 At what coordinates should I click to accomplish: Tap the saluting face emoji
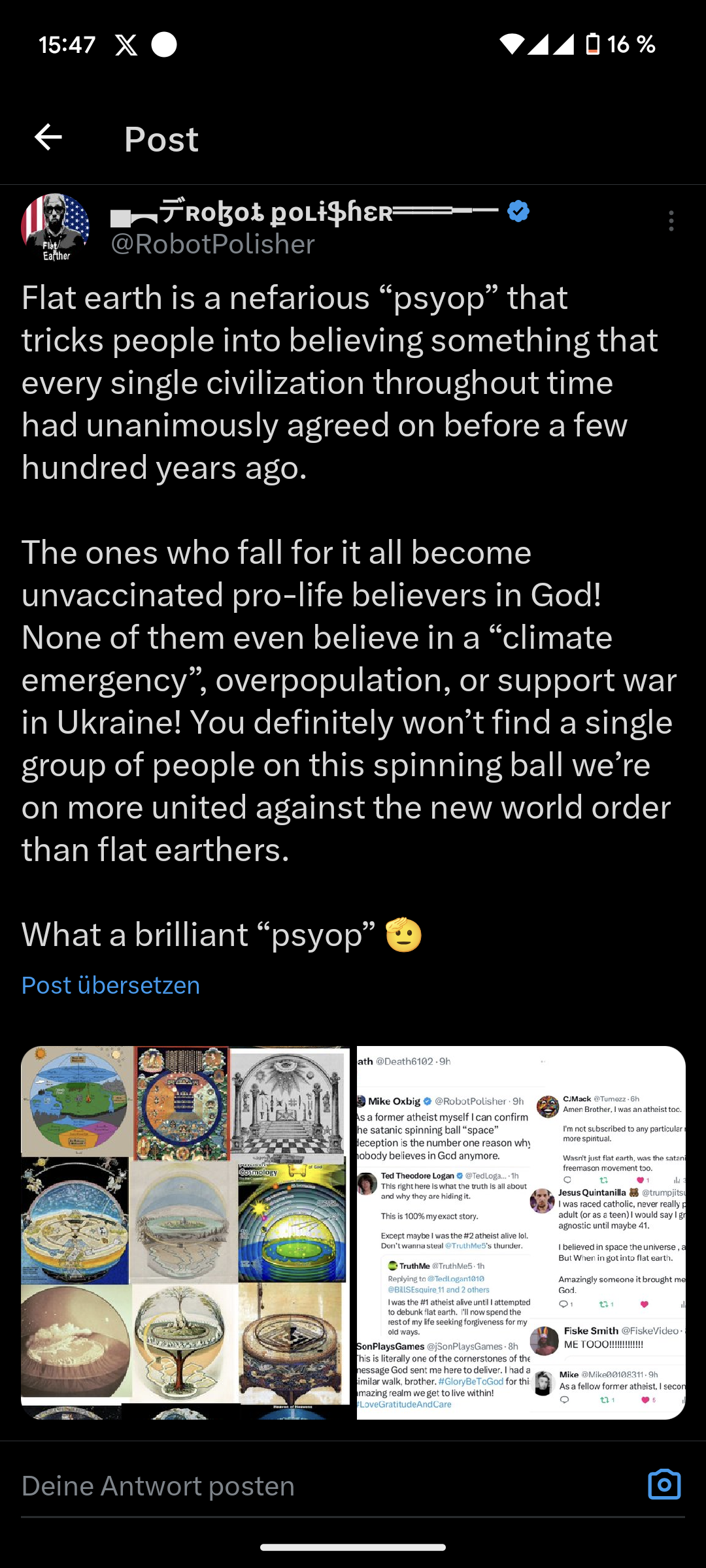point(403,935)
